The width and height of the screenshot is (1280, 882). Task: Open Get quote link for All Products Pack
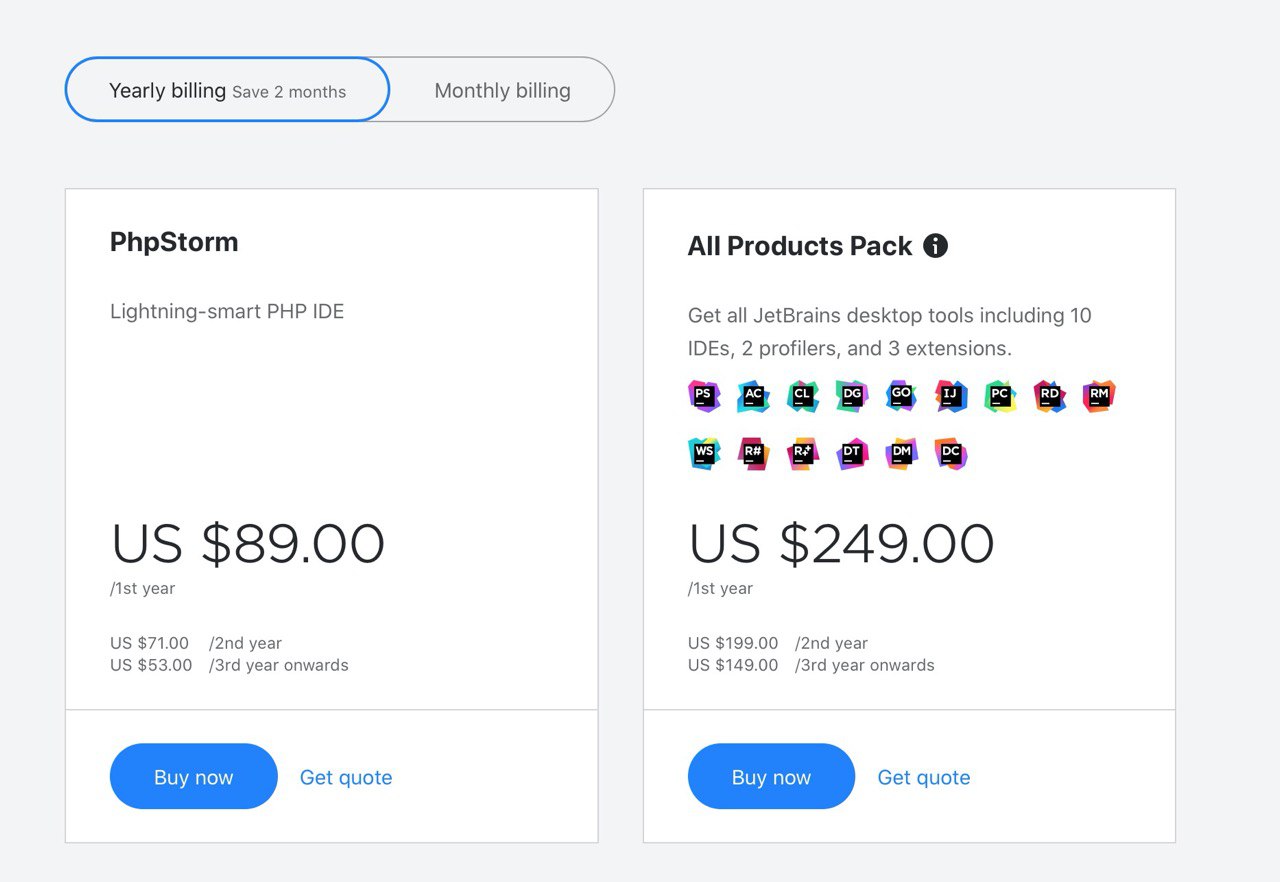pyautogui.click(x=924, y=777)
